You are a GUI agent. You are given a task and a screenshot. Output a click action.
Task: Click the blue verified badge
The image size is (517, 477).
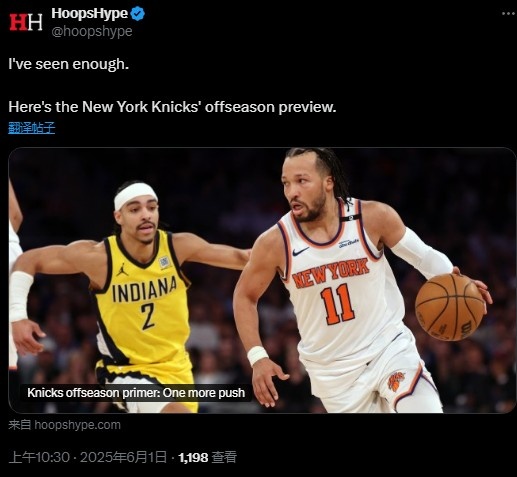pos(138,14)
